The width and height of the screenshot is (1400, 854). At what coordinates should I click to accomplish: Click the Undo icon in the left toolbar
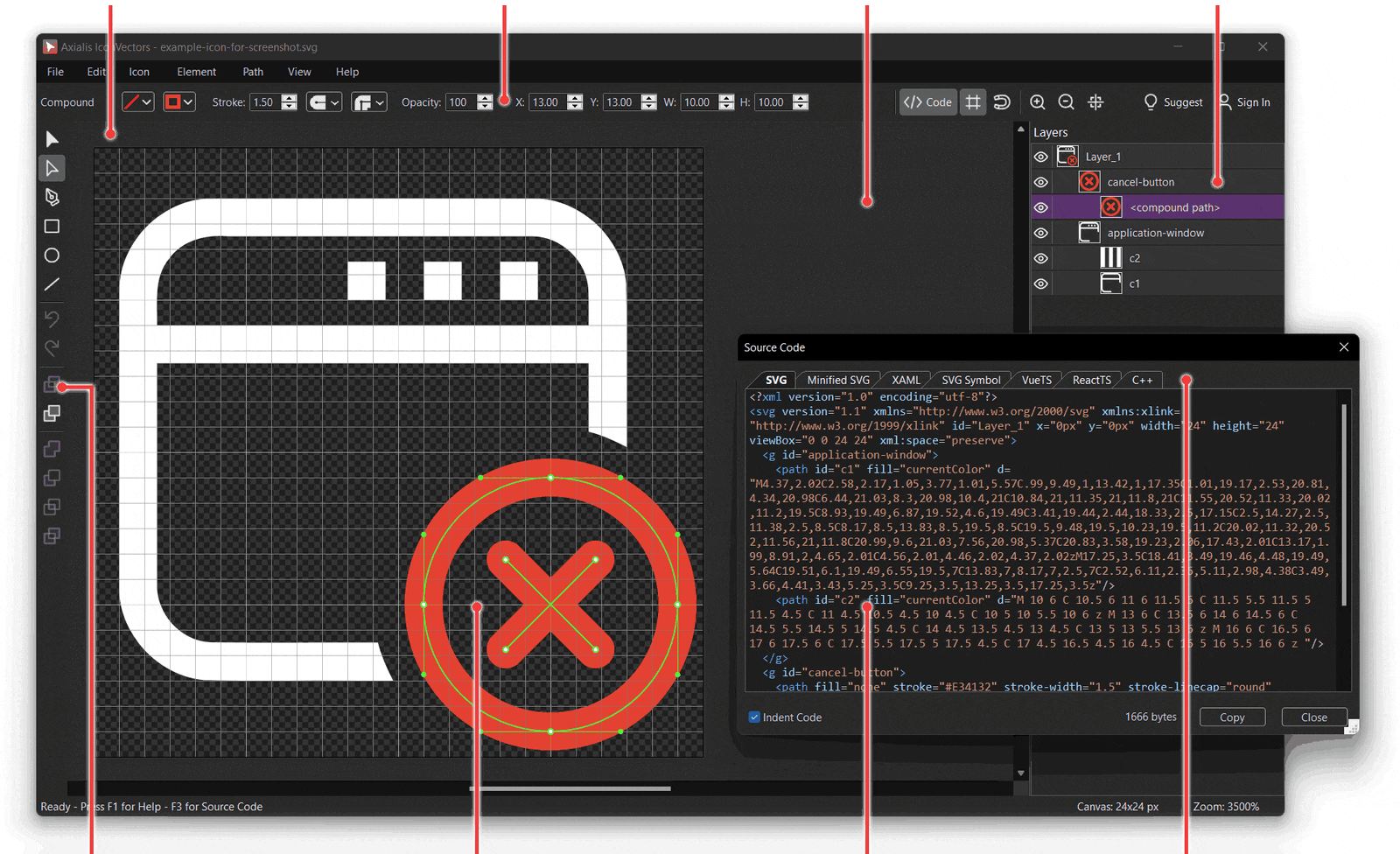(52, 318)
